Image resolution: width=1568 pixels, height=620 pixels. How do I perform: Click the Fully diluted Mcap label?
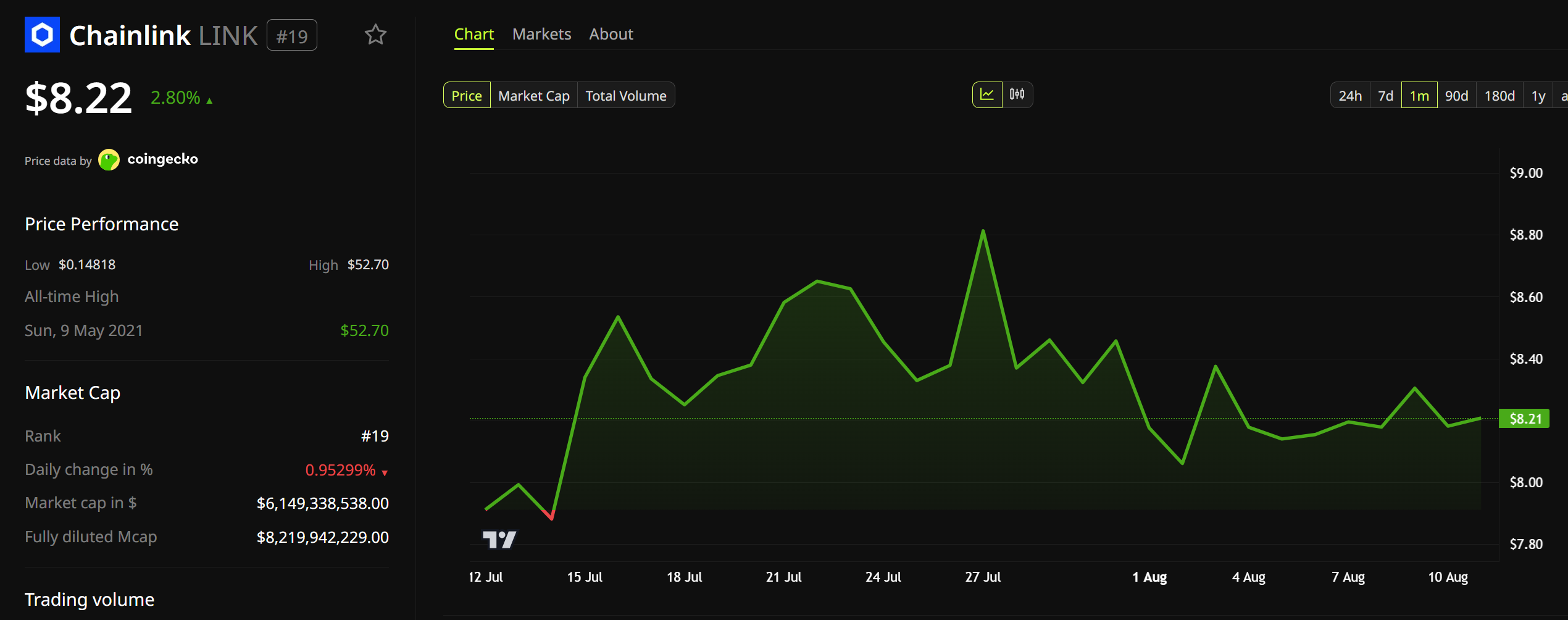coord(91,537)
